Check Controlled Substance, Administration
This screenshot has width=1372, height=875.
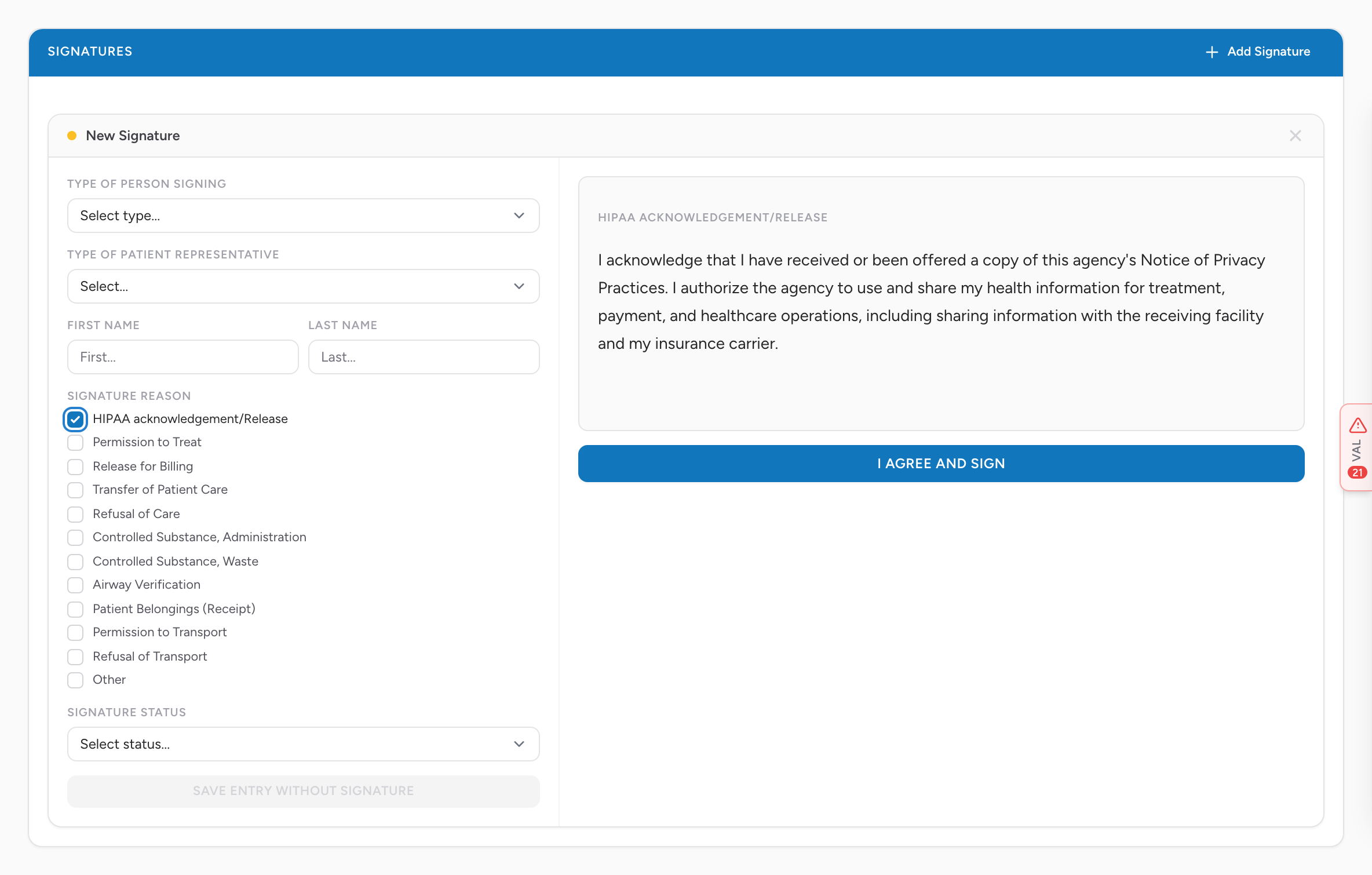(75, 538)
